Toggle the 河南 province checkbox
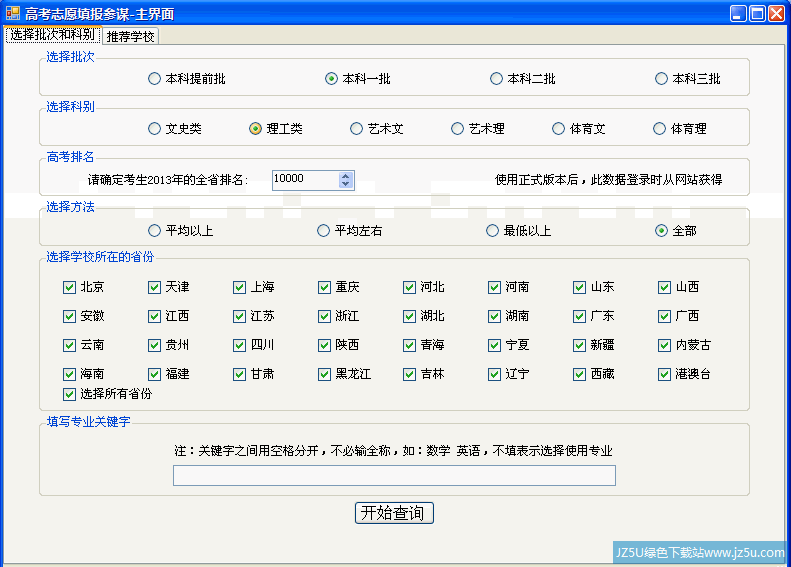 click(x=494, y=288)
